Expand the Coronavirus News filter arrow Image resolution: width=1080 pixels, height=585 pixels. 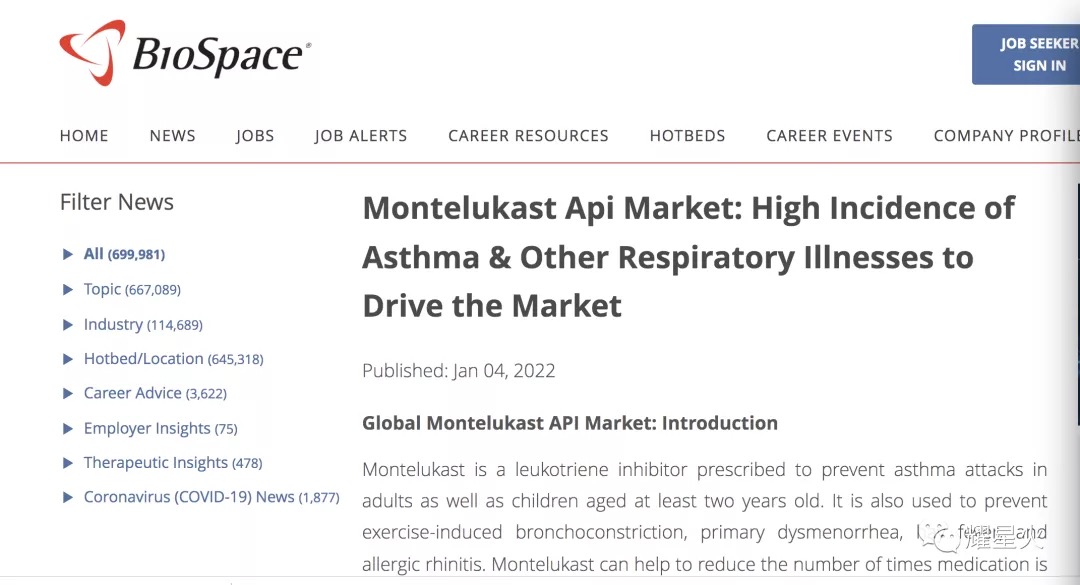tap(68, 497)
